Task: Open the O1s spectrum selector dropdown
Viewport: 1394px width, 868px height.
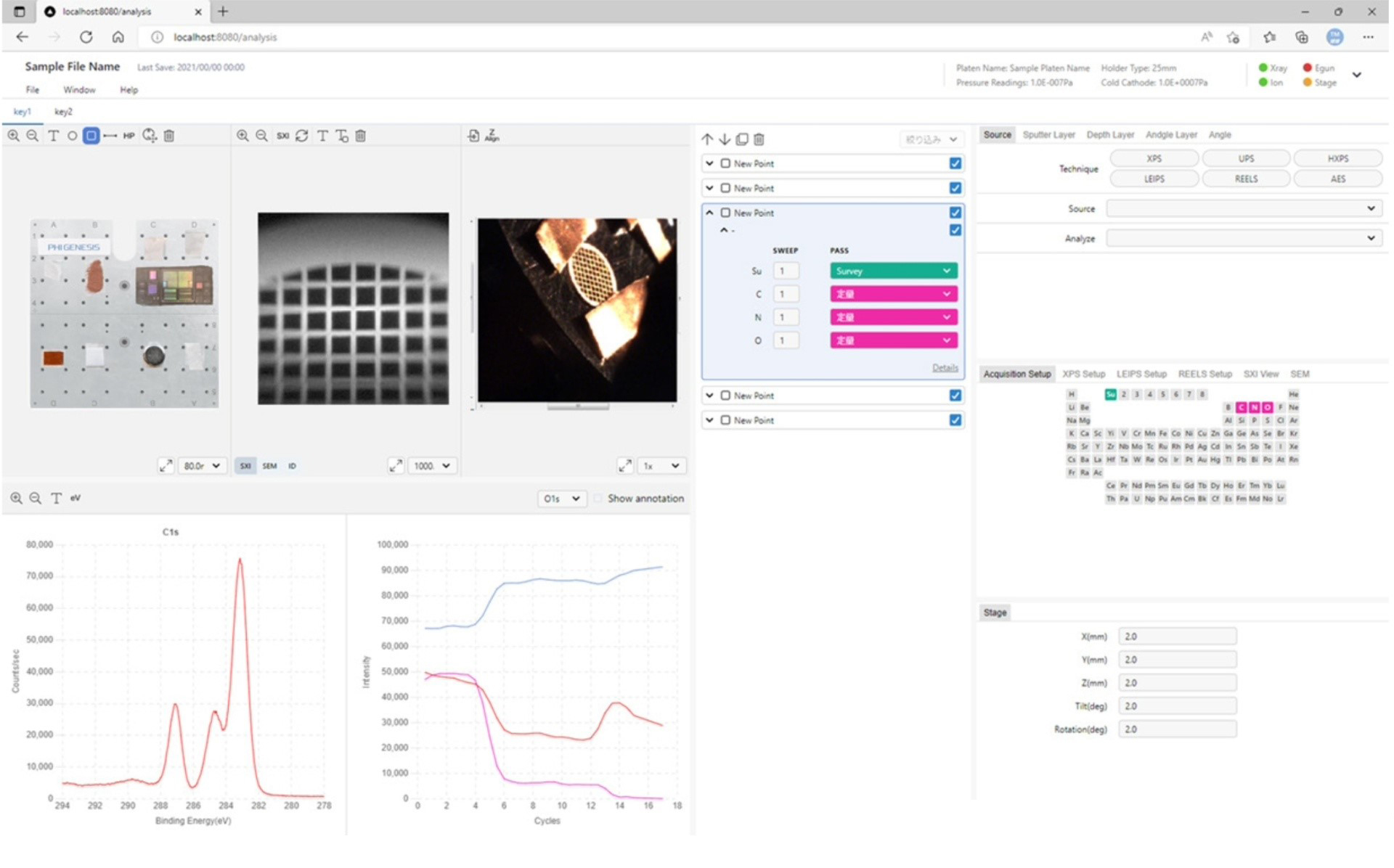Action: (561, 499)
